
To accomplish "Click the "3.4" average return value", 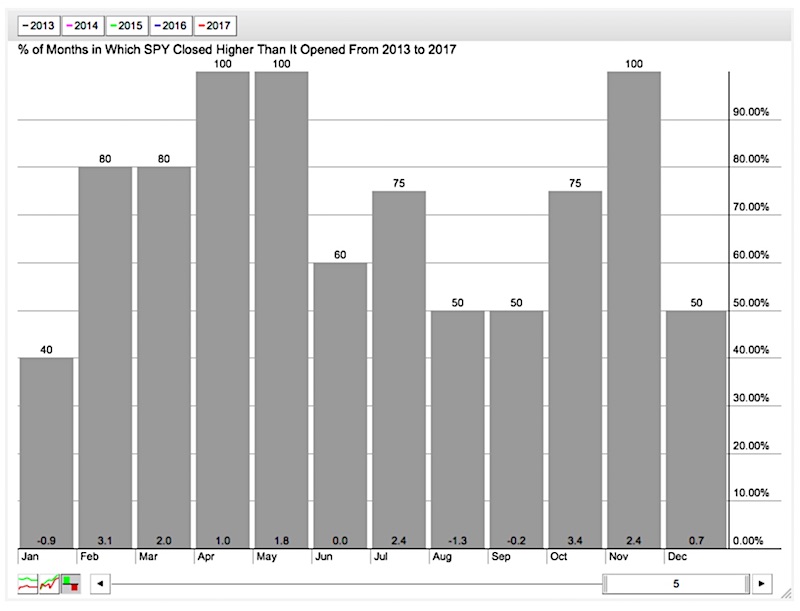I will click(x=575, y=541).
